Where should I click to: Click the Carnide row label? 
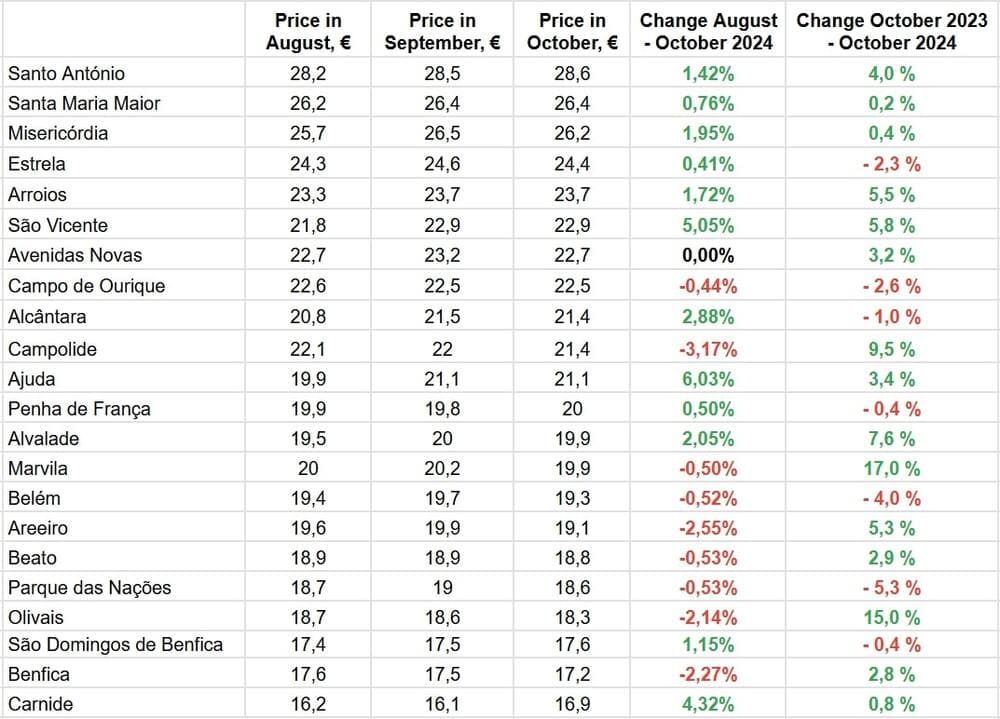pyautogui.click(x=41, y=704)
